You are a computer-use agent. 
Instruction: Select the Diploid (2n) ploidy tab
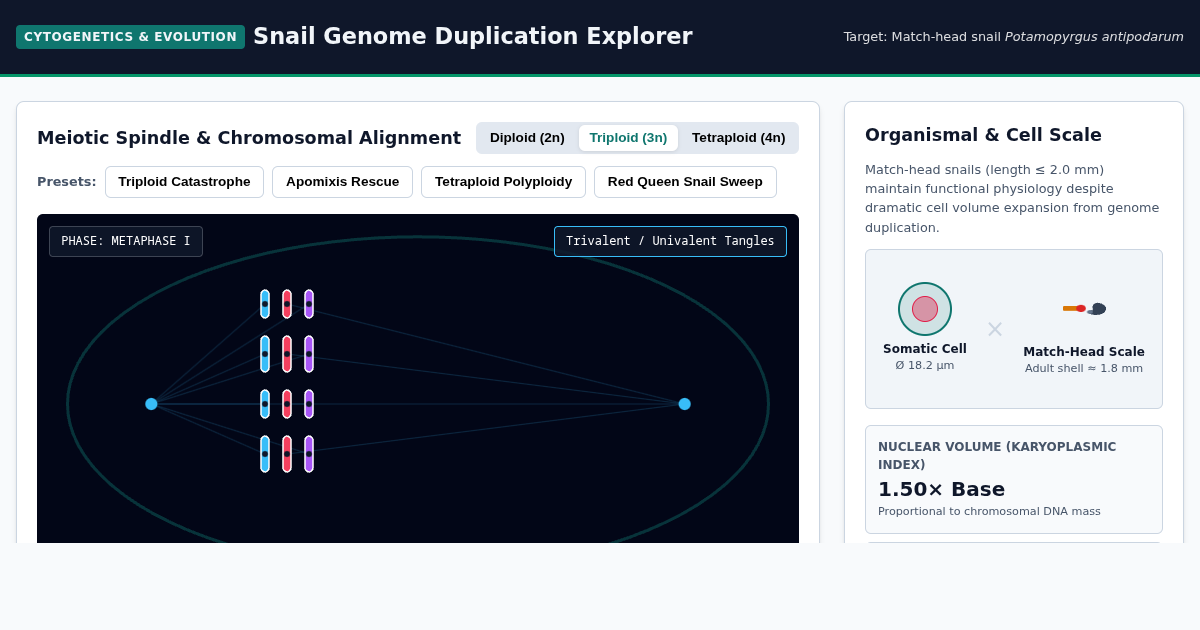click(527, 138)
